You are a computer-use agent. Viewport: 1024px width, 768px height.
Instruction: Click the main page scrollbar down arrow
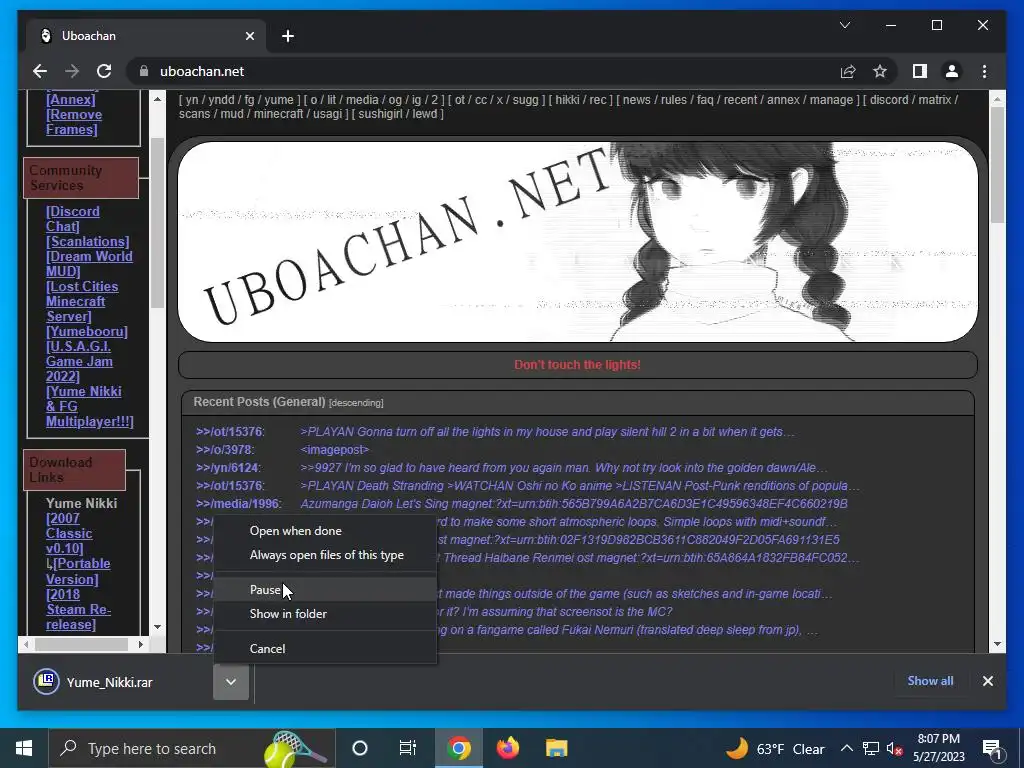point(997,644)
